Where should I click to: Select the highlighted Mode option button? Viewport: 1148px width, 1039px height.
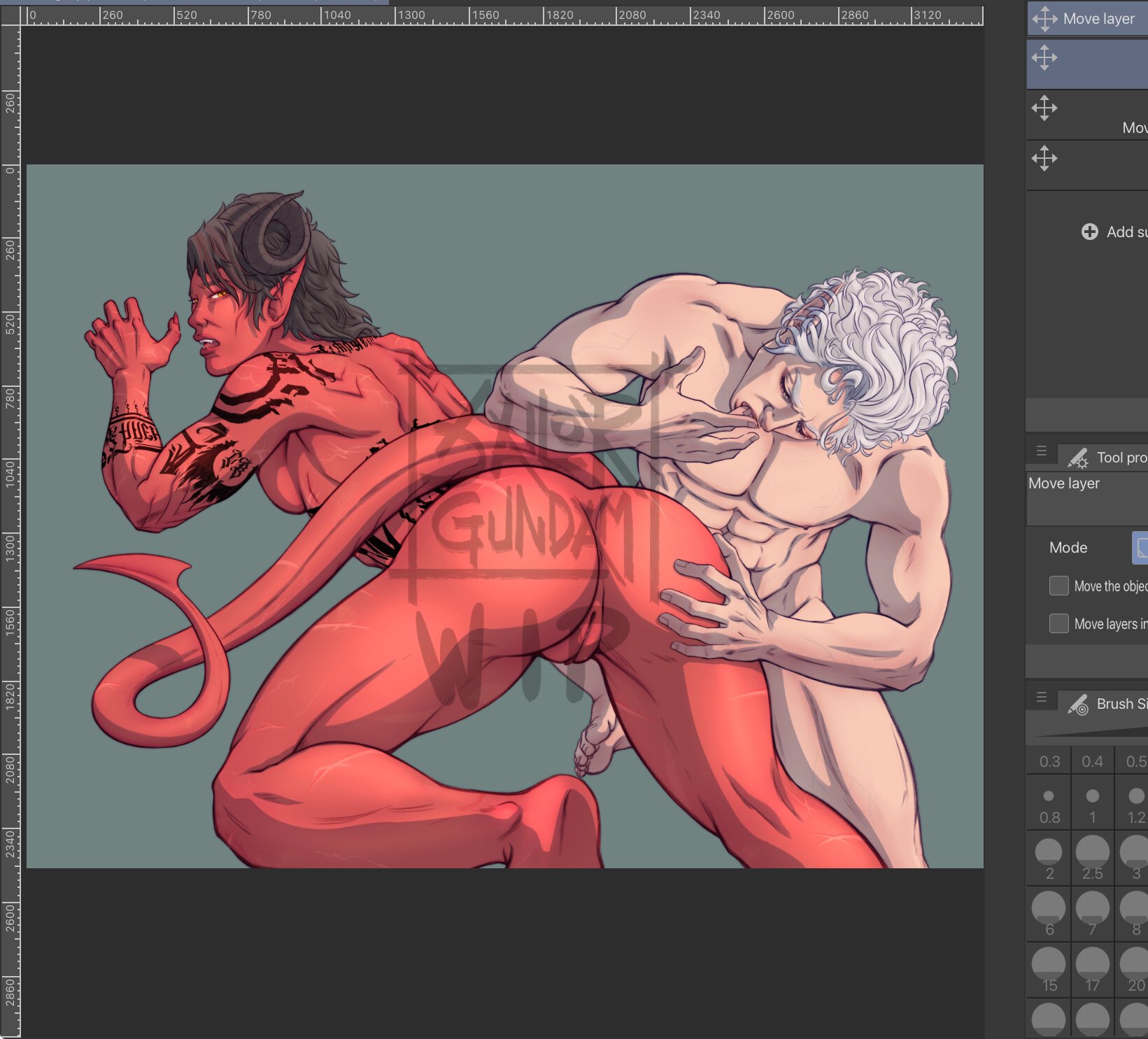coord(1140,548)
